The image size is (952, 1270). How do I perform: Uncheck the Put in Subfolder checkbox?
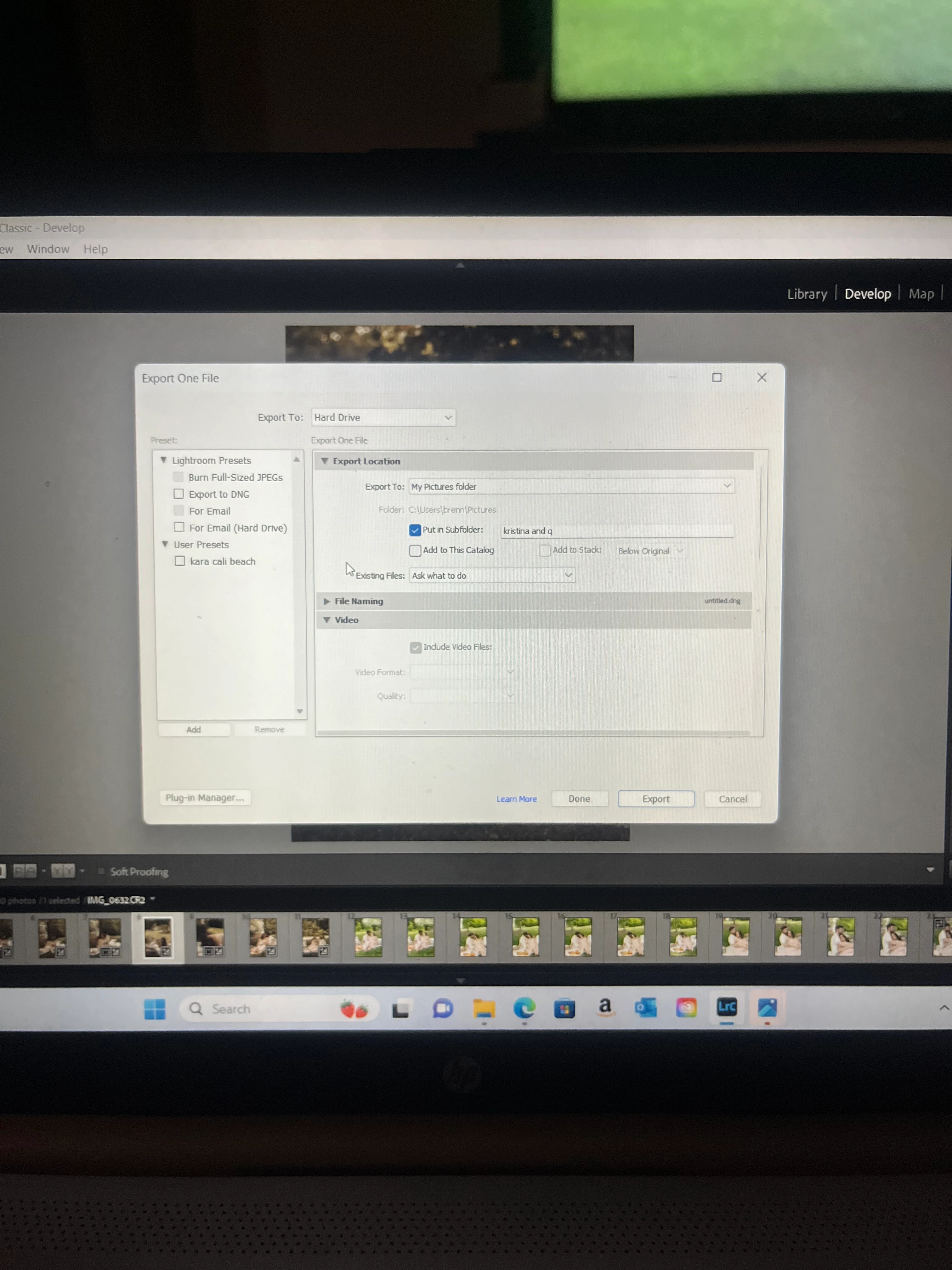point(415,530)
